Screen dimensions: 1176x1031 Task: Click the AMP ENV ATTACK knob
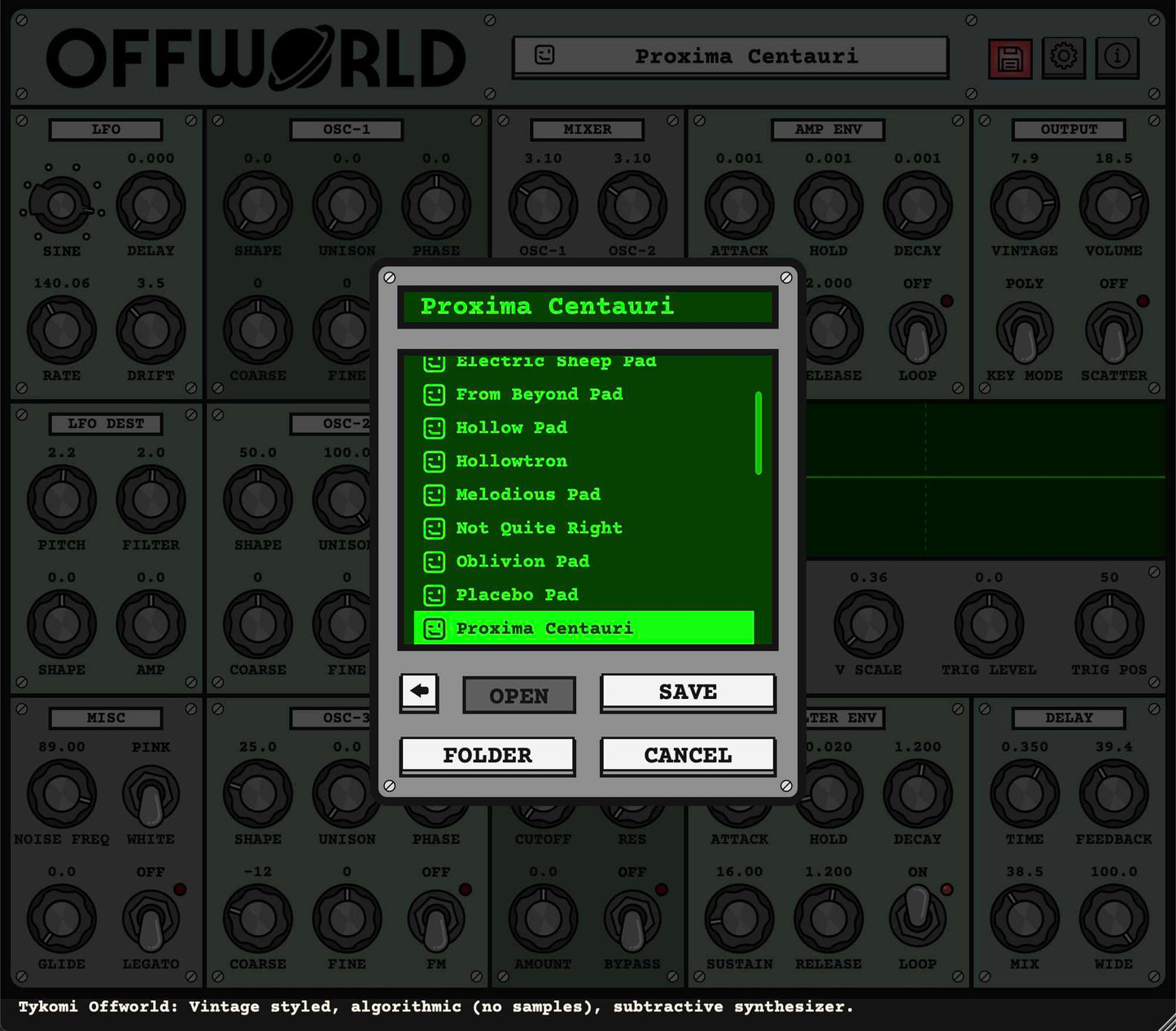tap(739, 205)
